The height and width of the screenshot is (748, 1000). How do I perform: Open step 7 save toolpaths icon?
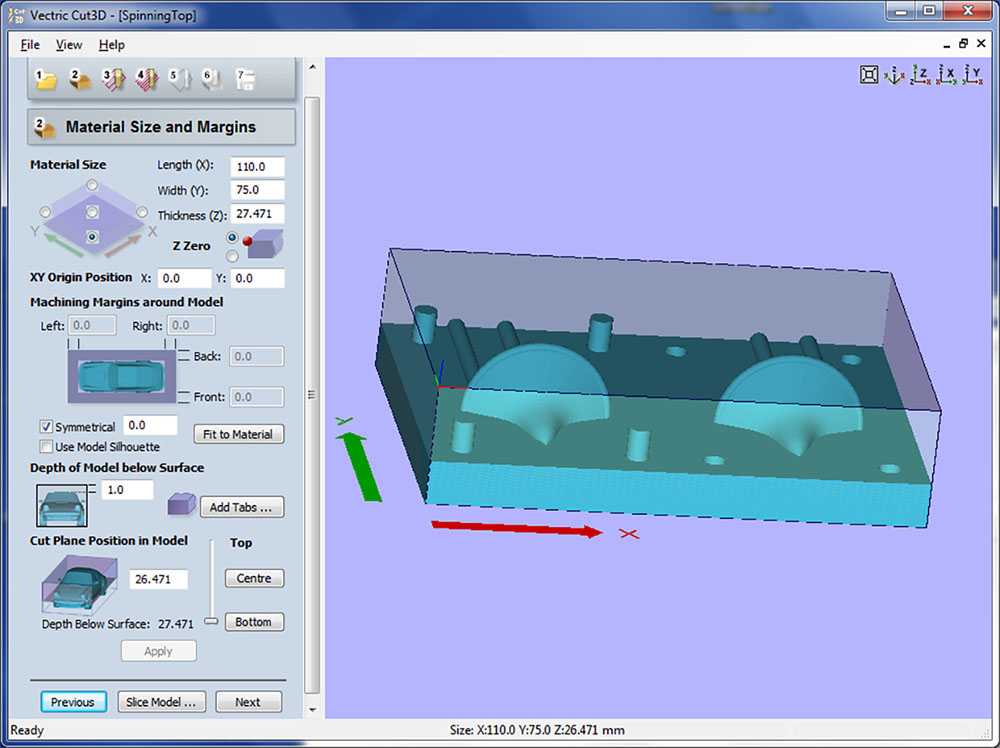(246, 79)
